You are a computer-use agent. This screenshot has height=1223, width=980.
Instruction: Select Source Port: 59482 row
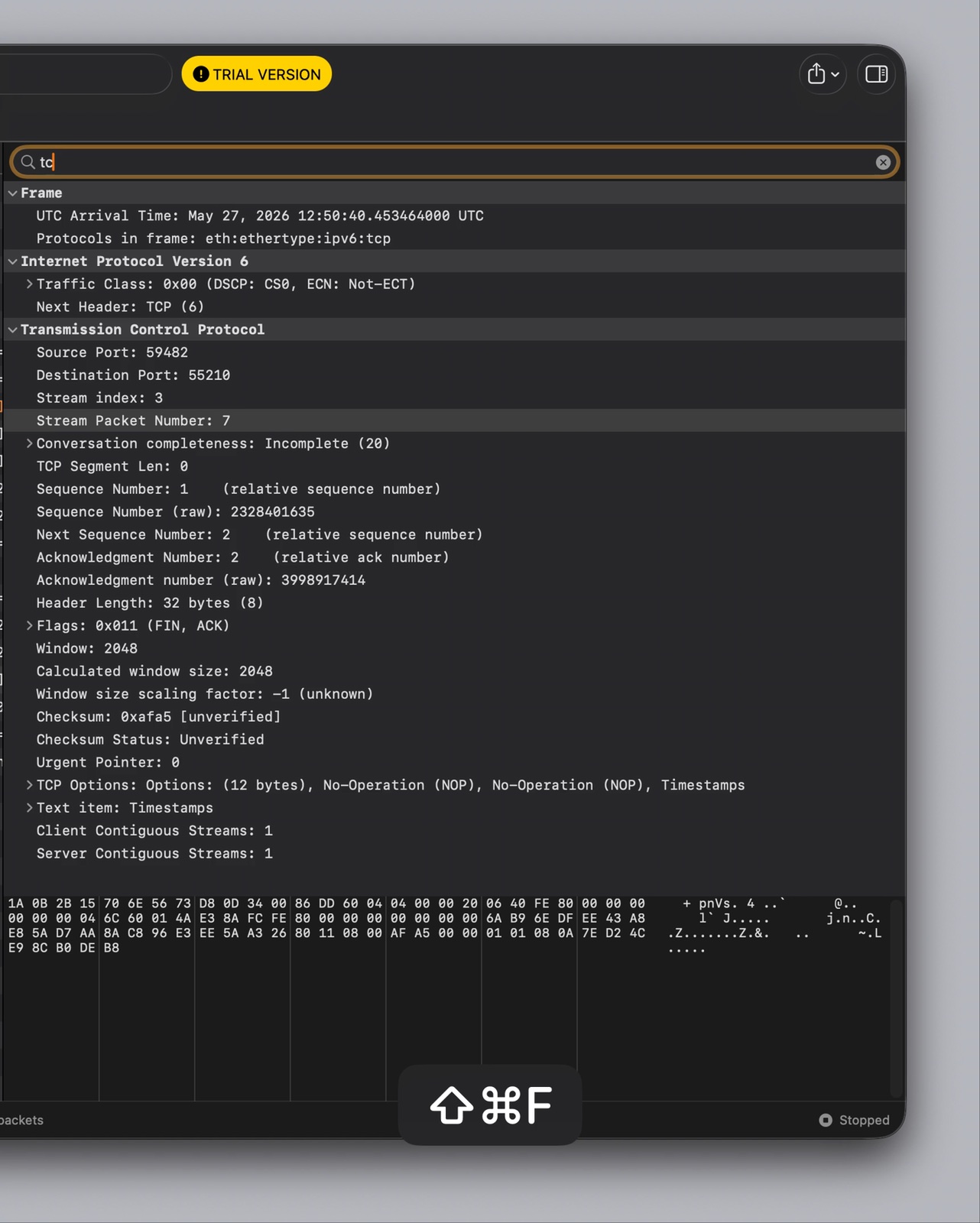point(455,352)
